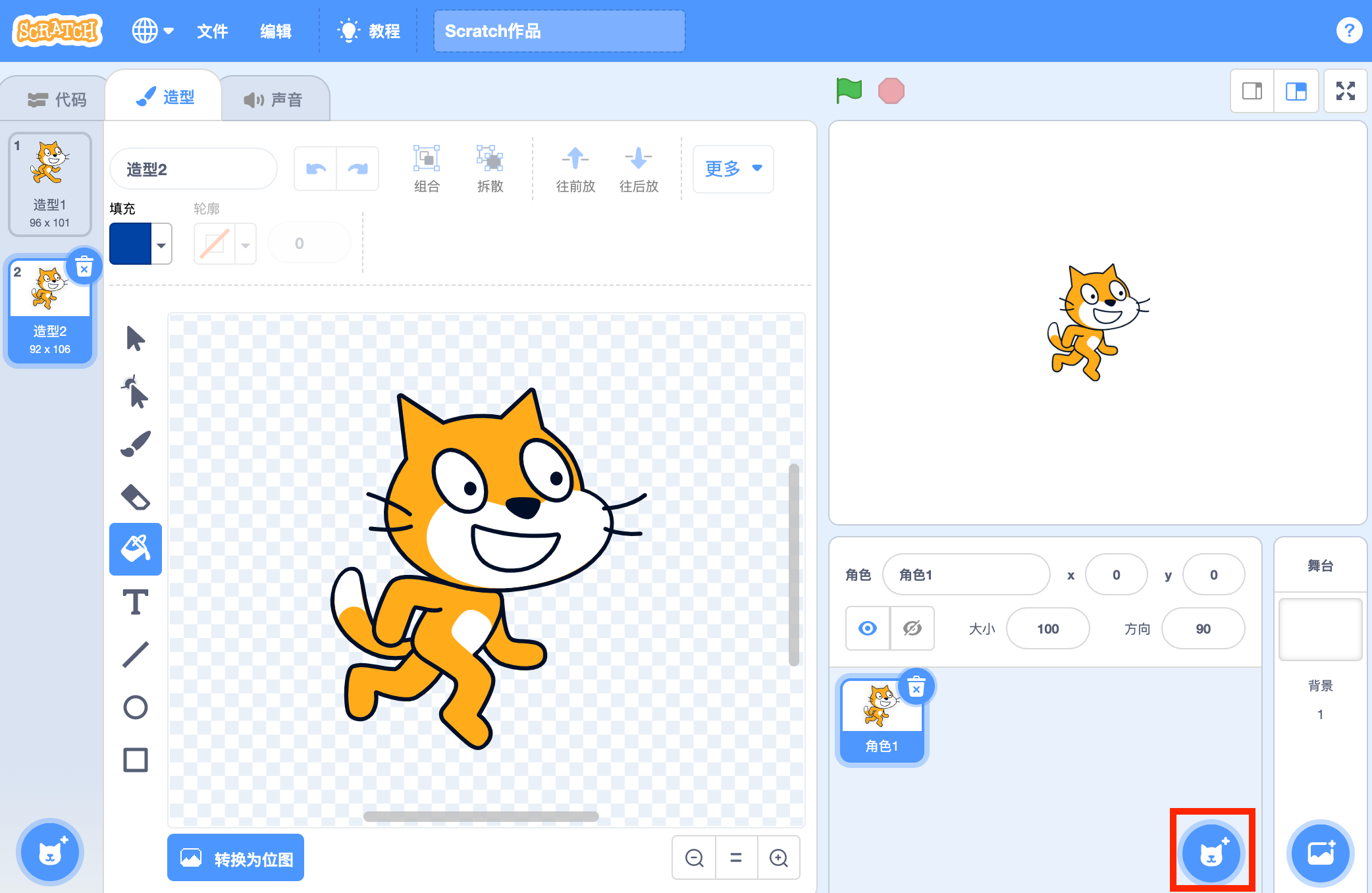This screenshot has width=1372, height=893.
Task: Select the Line tool
Action: pos(136,655)
